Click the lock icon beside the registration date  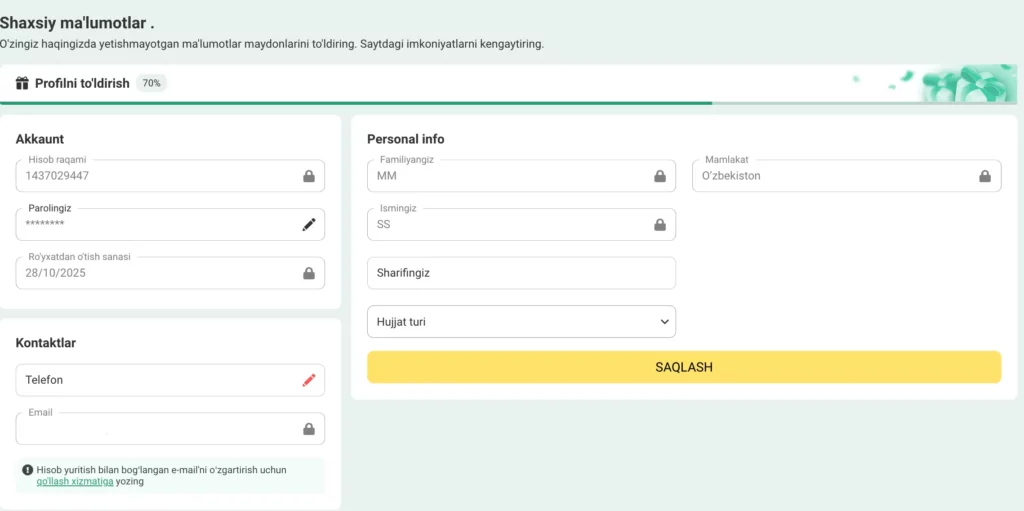coord(309,273)
